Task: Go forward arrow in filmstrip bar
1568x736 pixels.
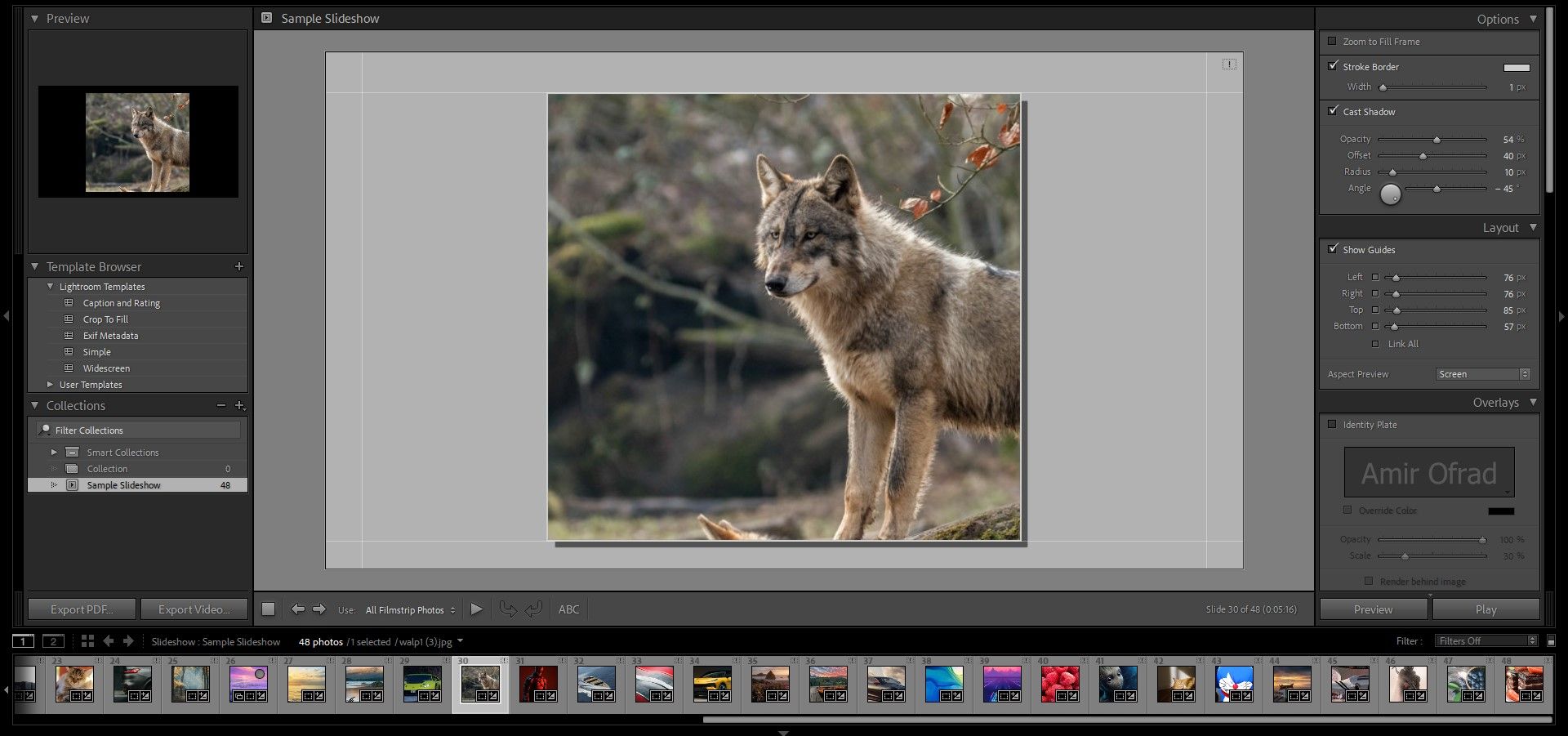Action: 128,641
